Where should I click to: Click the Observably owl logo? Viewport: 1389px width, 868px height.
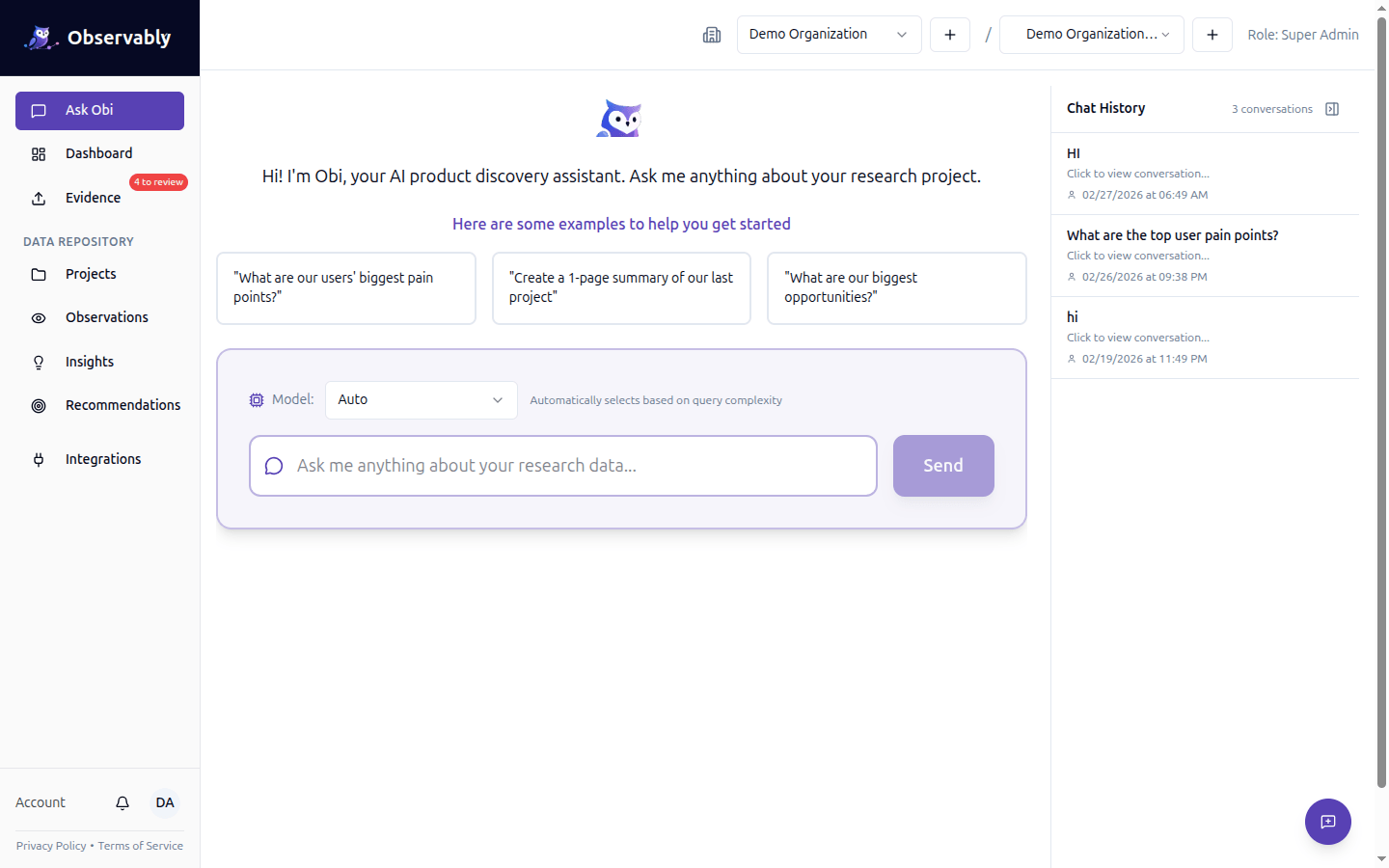coord(41,37)
